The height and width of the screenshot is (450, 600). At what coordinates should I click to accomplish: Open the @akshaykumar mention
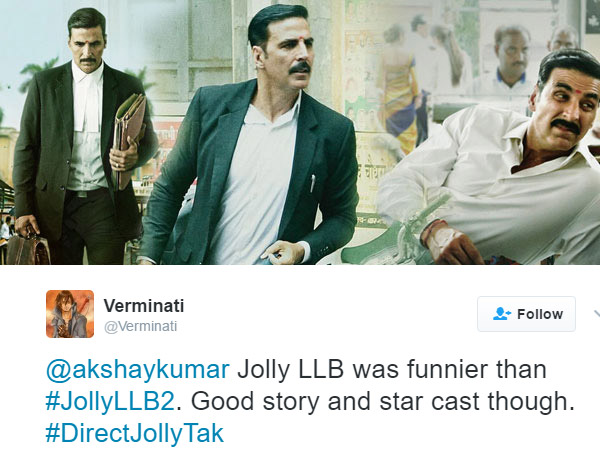[137, 370]
